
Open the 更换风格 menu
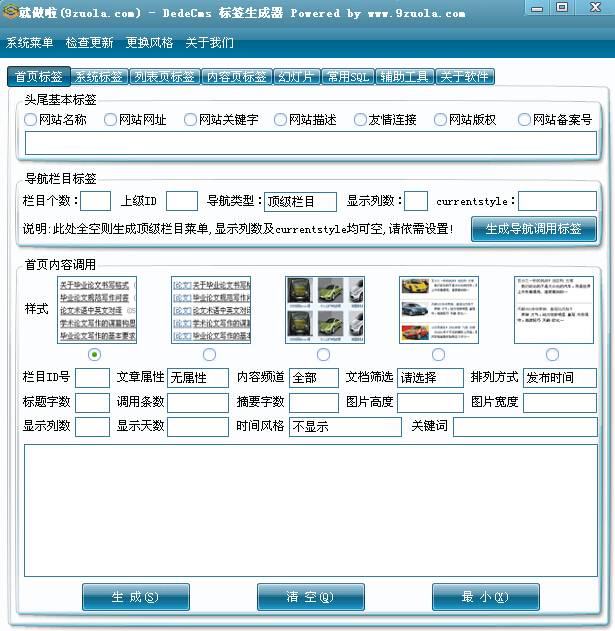pyautogui.click(x=149, y=42)
